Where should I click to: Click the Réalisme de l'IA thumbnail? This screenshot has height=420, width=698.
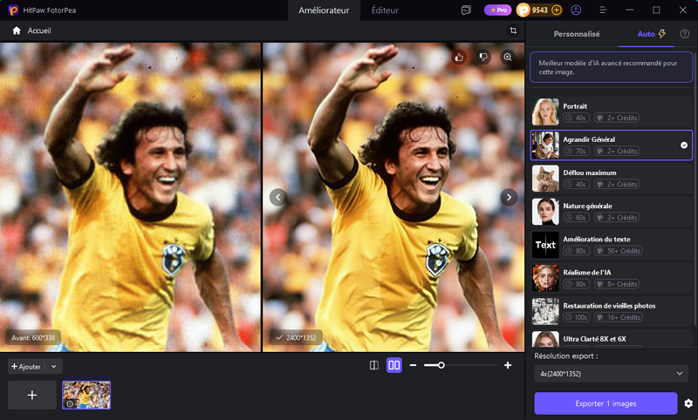point(545,278)
